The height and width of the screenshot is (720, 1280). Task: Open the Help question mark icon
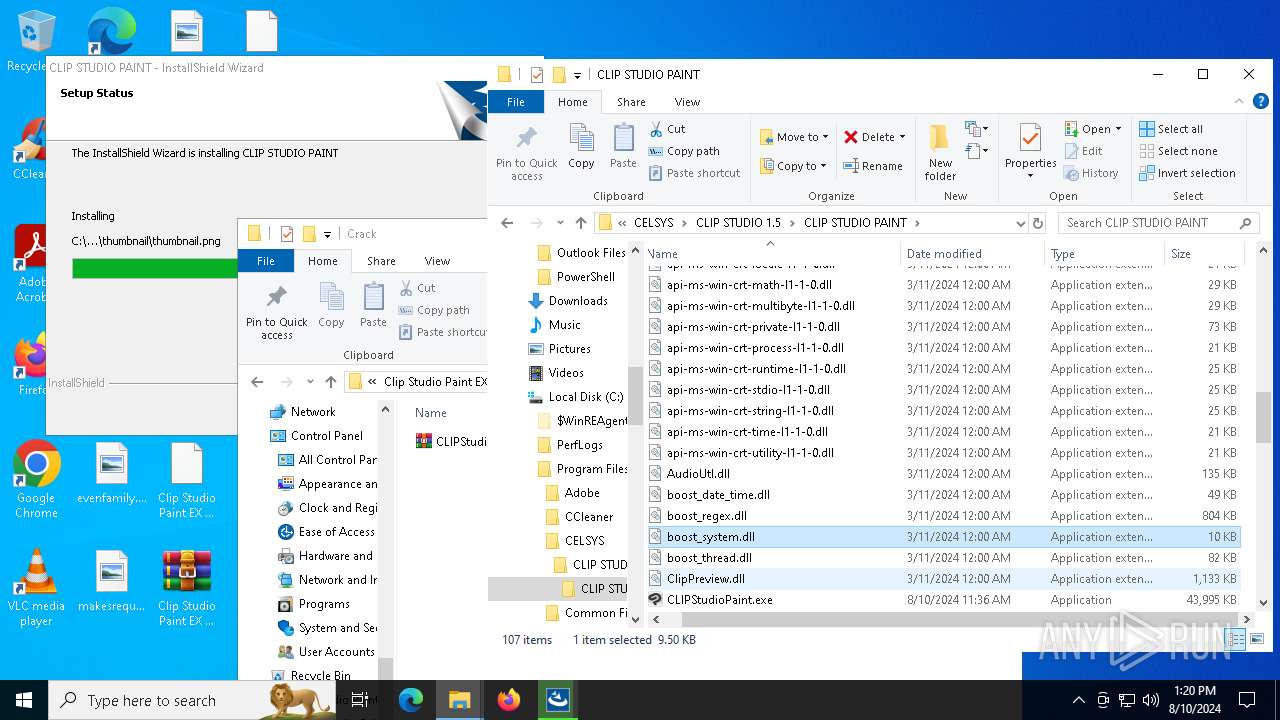pos(1261,101)
